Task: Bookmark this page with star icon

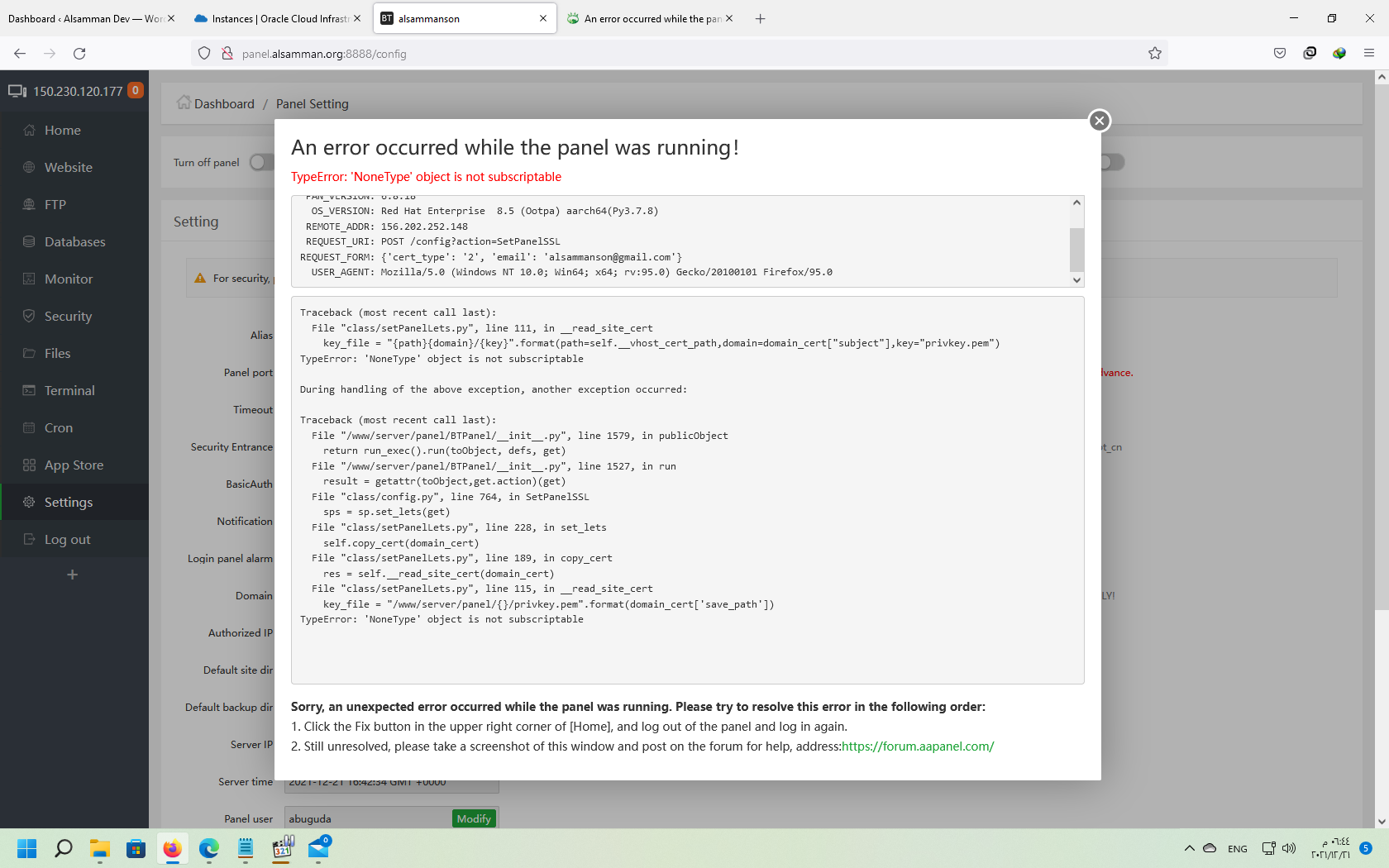Action: [x=1155, y=54]
